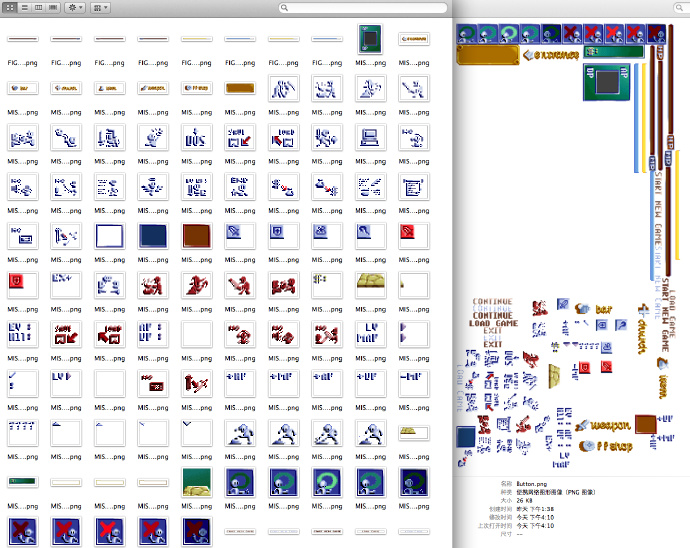Switch Finder to Cover Flow view

point(53,7)
